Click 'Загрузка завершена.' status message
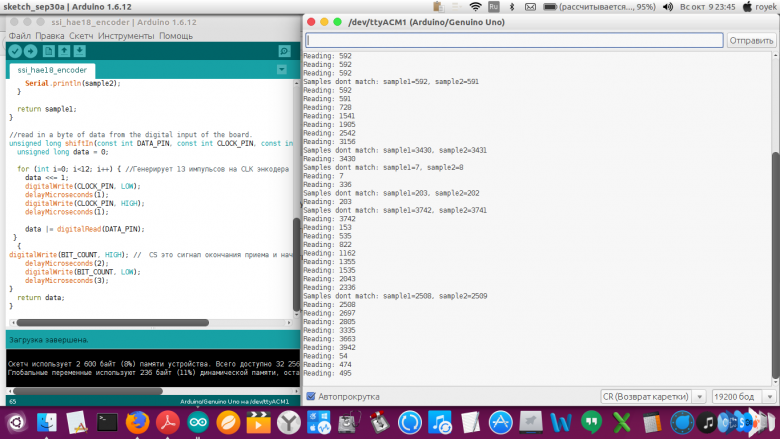 pos(49,340)
